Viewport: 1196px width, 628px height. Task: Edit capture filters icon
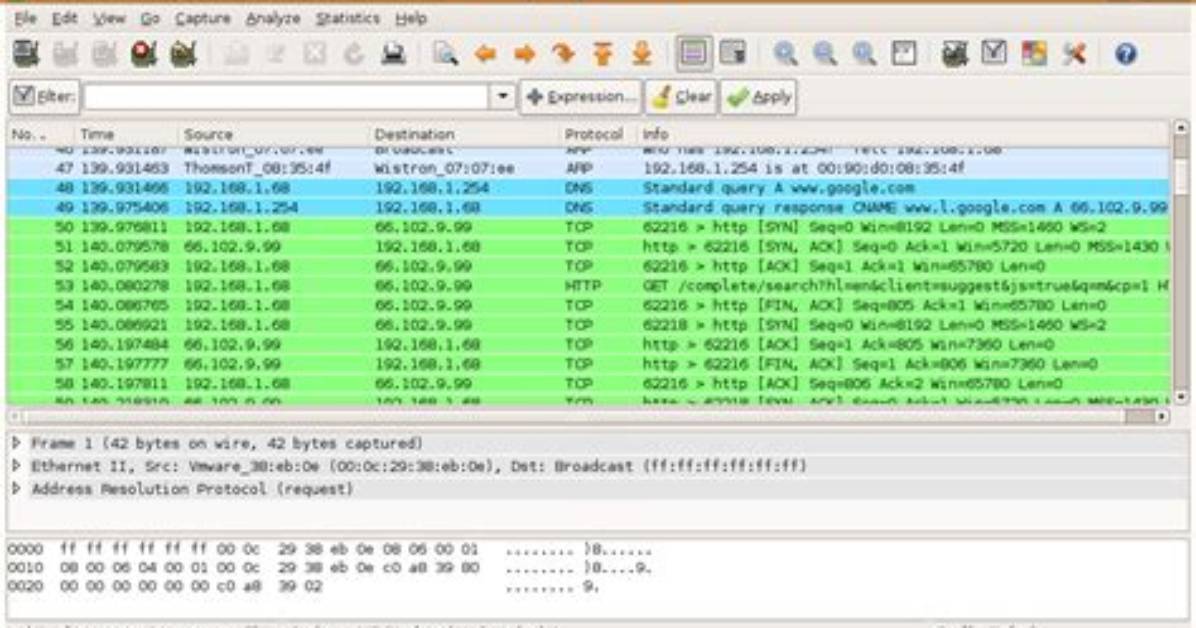(954, 53)
